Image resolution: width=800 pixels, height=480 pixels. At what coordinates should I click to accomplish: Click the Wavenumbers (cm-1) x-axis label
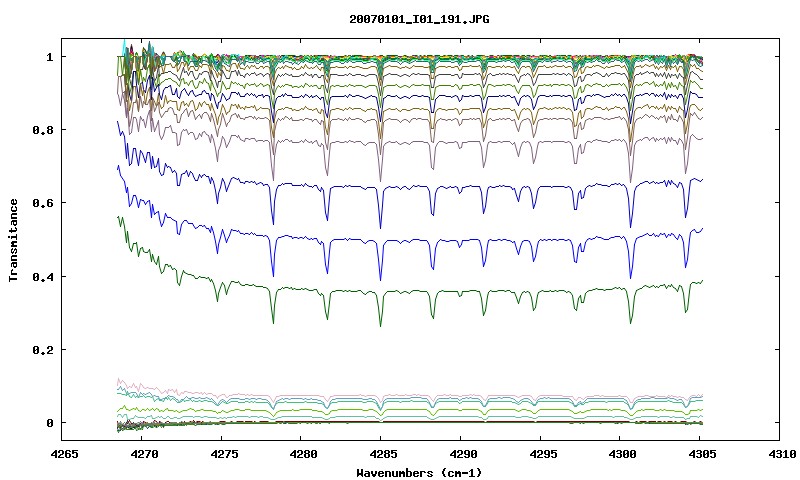[419, 473]
